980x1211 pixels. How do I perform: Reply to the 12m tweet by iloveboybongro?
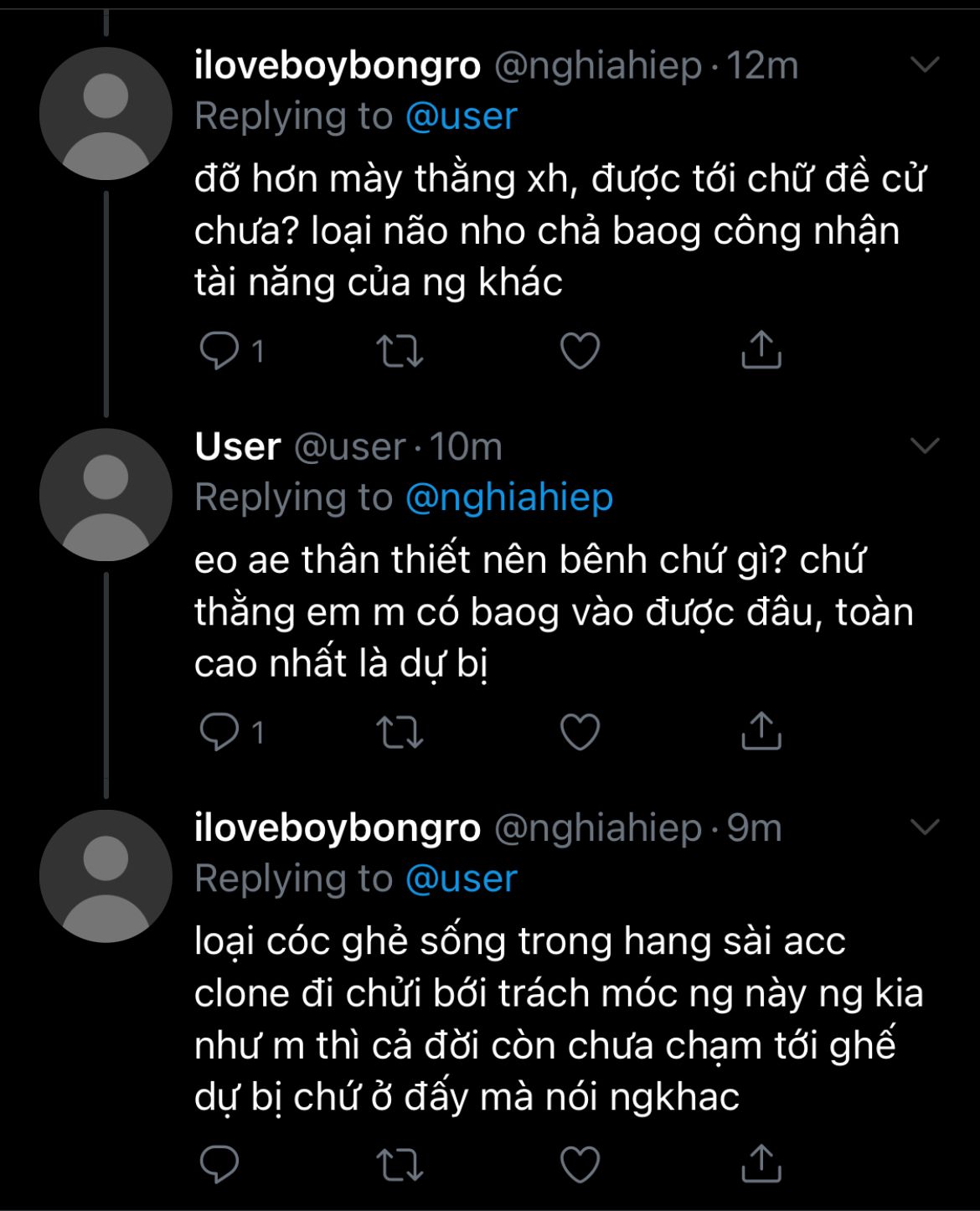tap(219, 351)
